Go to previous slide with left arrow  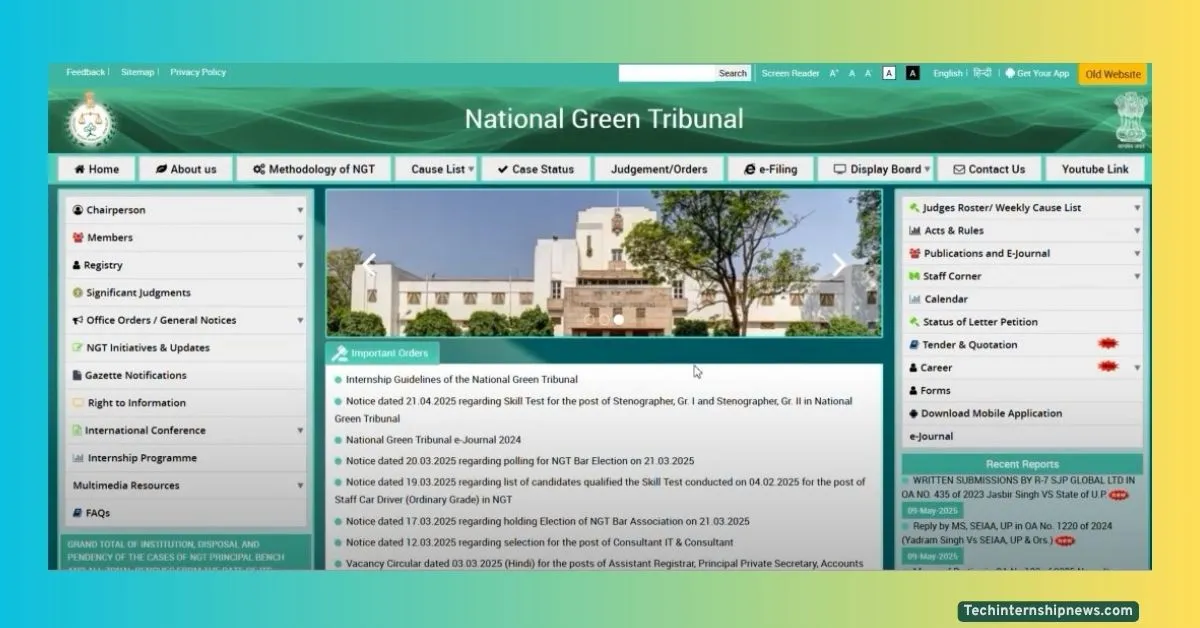coord(368,264)
